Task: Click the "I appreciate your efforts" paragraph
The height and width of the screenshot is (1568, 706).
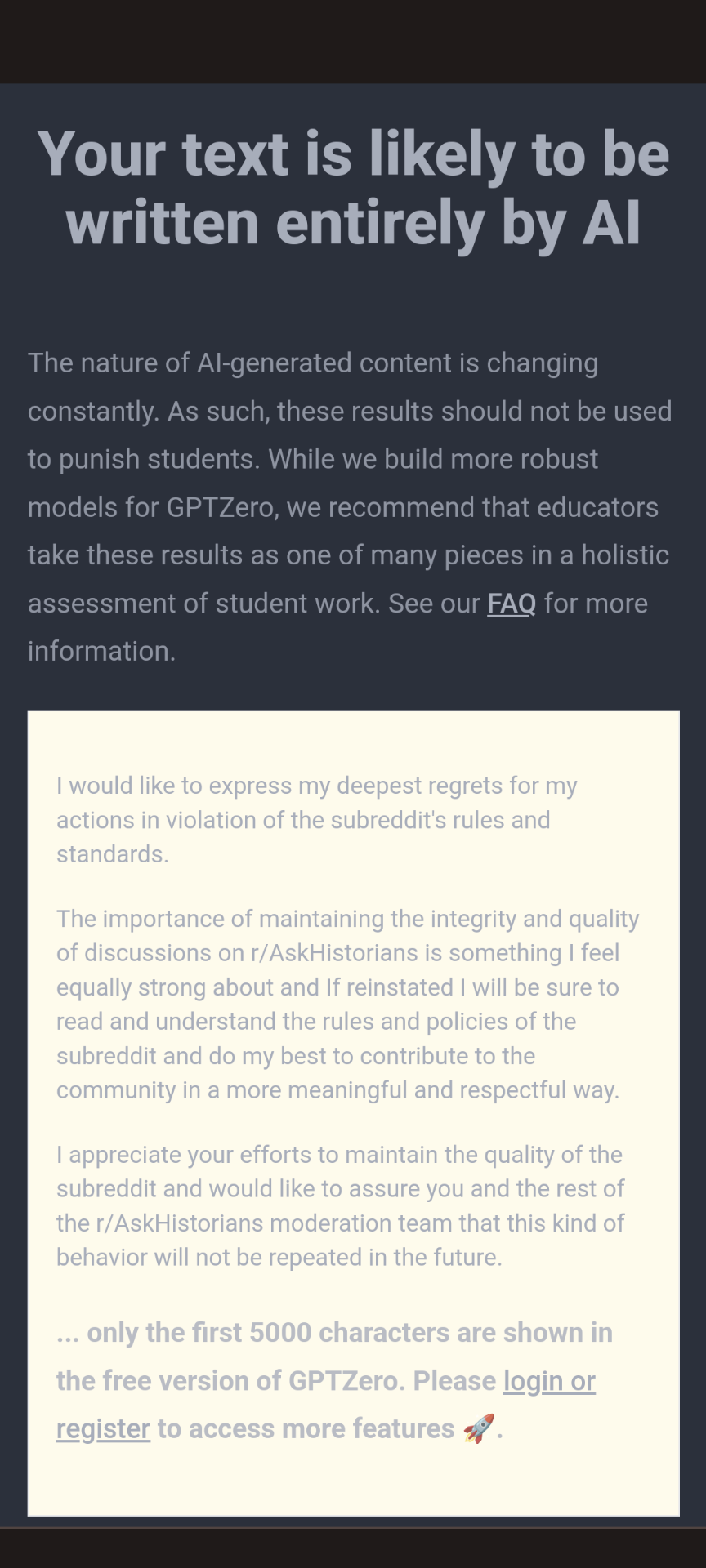Action: tap(340, 1206)
